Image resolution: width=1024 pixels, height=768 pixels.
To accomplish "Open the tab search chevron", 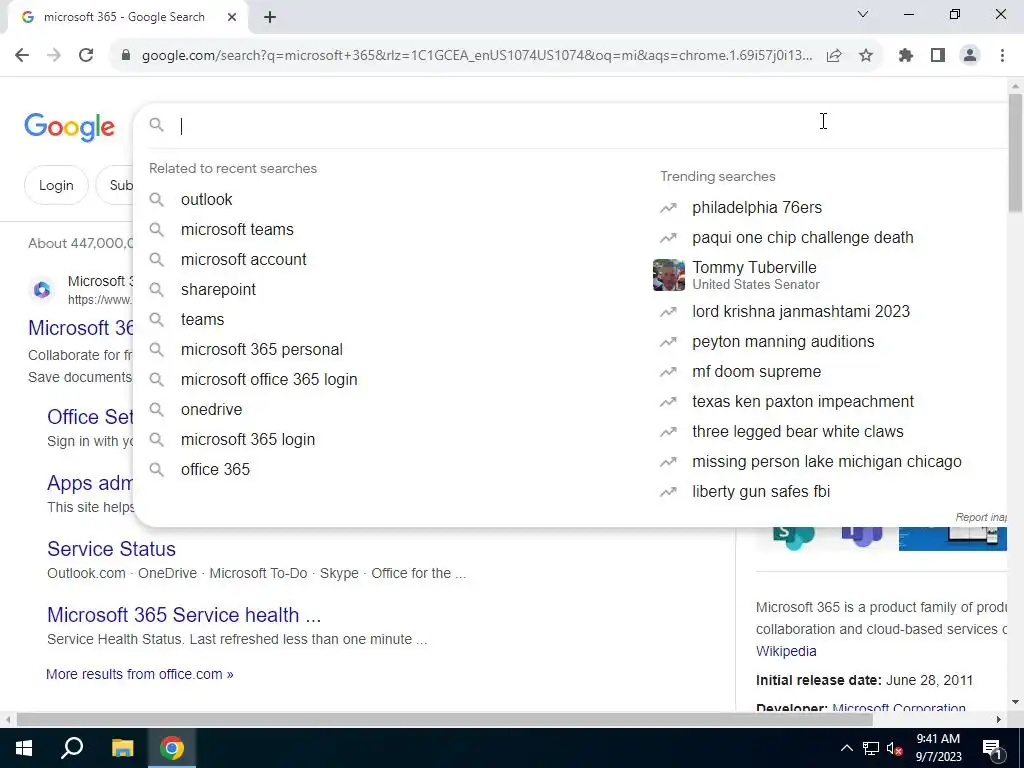I will [x=863, y=14].
